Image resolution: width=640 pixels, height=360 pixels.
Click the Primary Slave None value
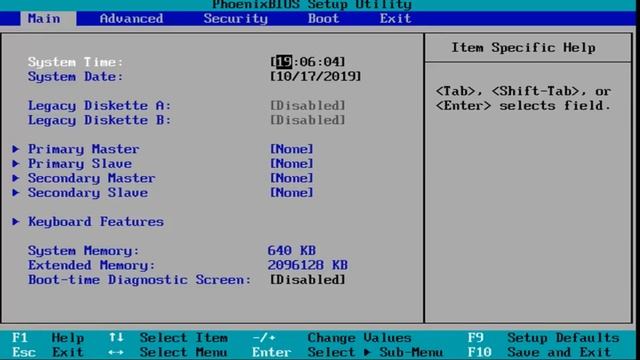pos(292,164)
